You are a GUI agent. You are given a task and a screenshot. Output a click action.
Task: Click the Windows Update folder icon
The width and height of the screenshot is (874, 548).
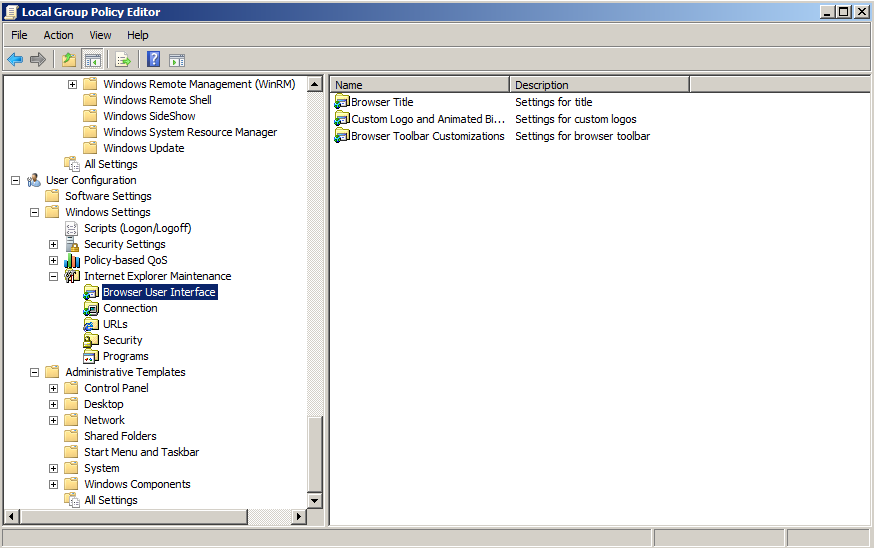(90, 148)
